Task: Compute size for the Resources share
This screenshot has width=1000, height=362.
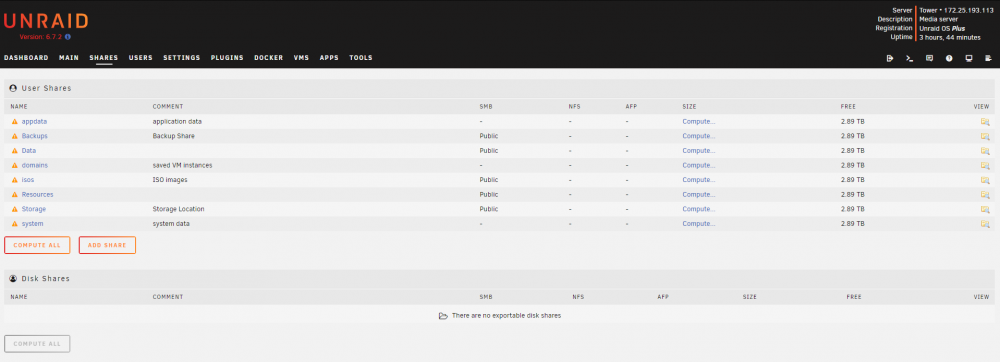Action: click(699, 194)
